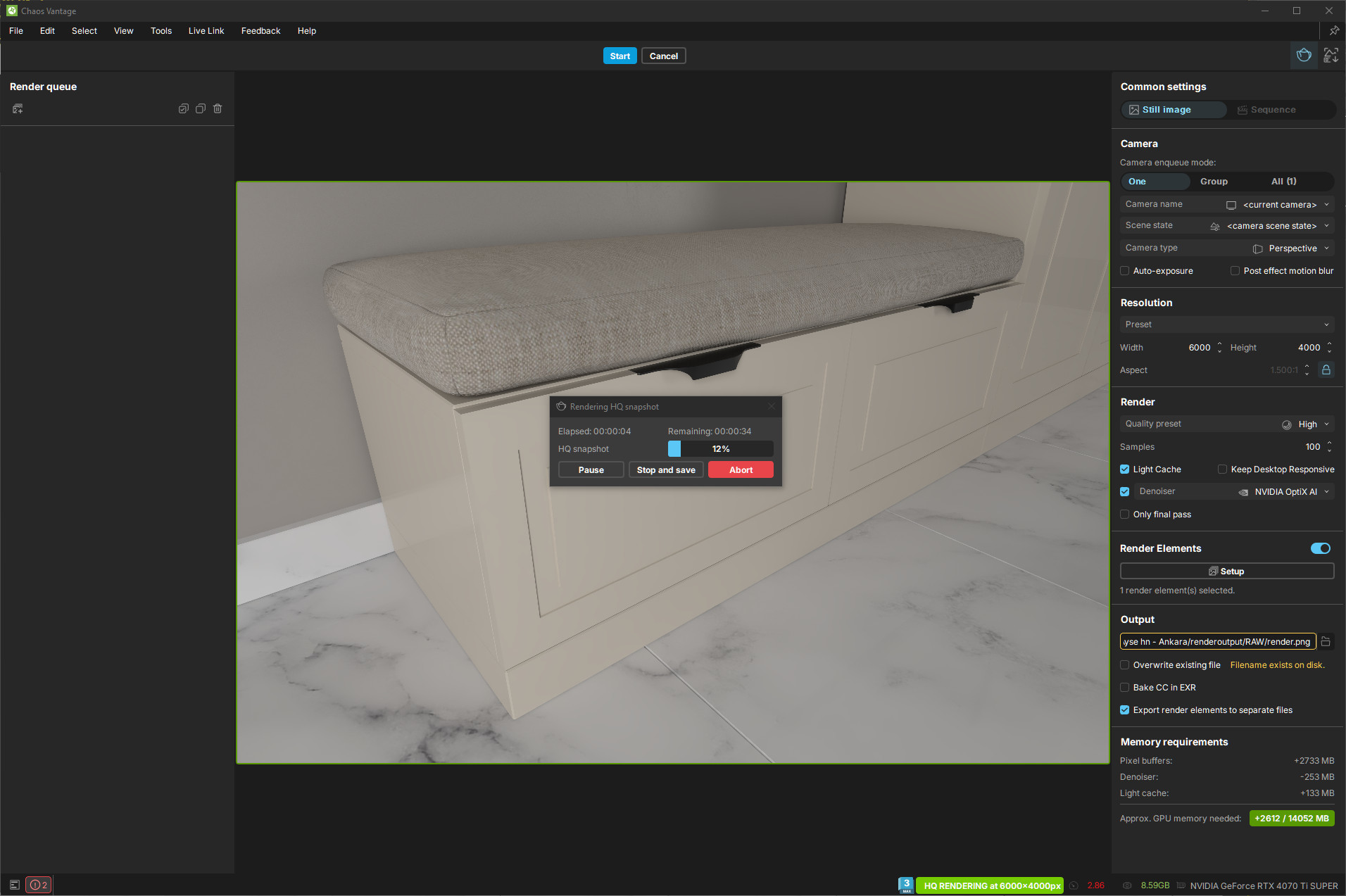Click the HQ snapshot progress bar
The width and height of the screenshot is (1346, 896).
(x=720, y=449)
